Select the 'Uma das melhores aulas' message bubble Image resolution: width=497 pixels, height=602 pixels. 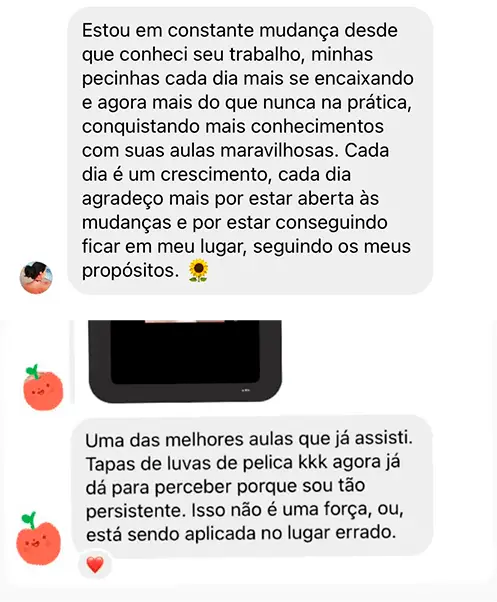pos(253,486)
